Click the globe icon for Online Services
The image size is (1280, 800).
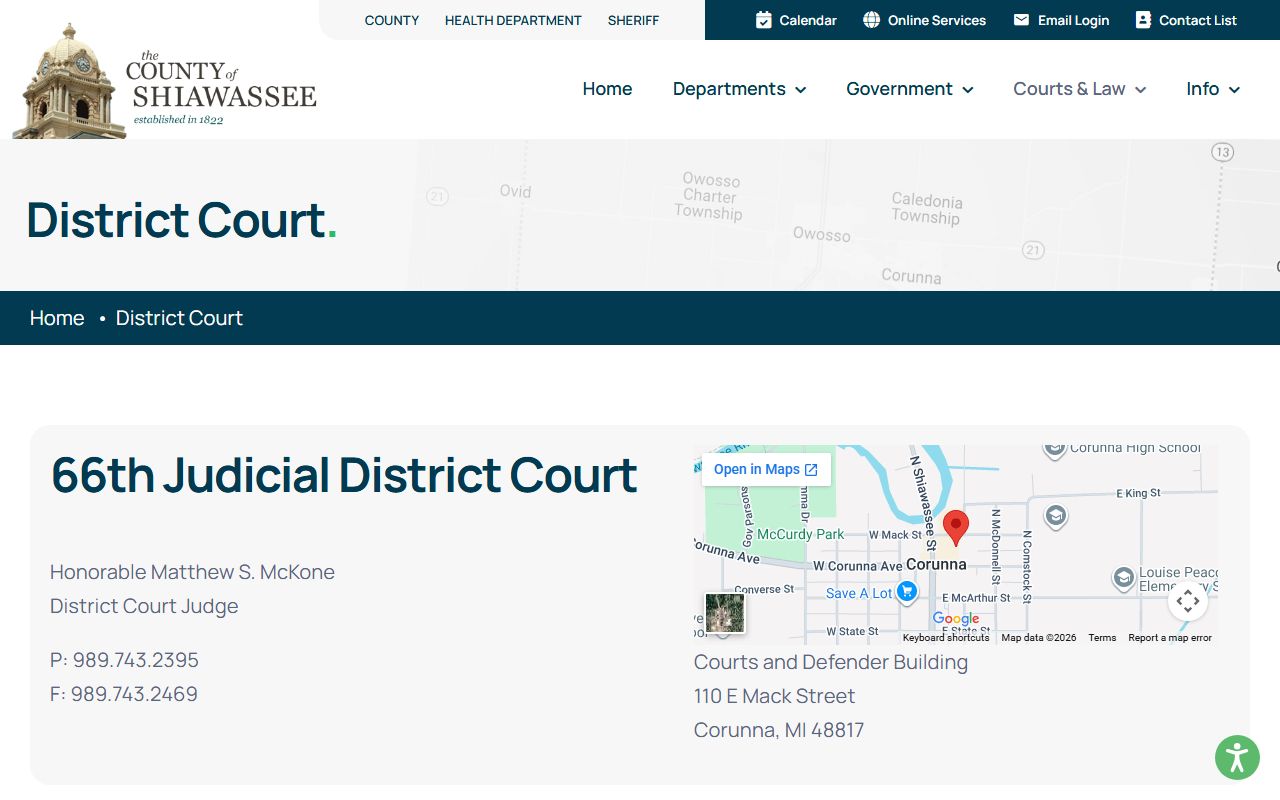click(872, 20)
